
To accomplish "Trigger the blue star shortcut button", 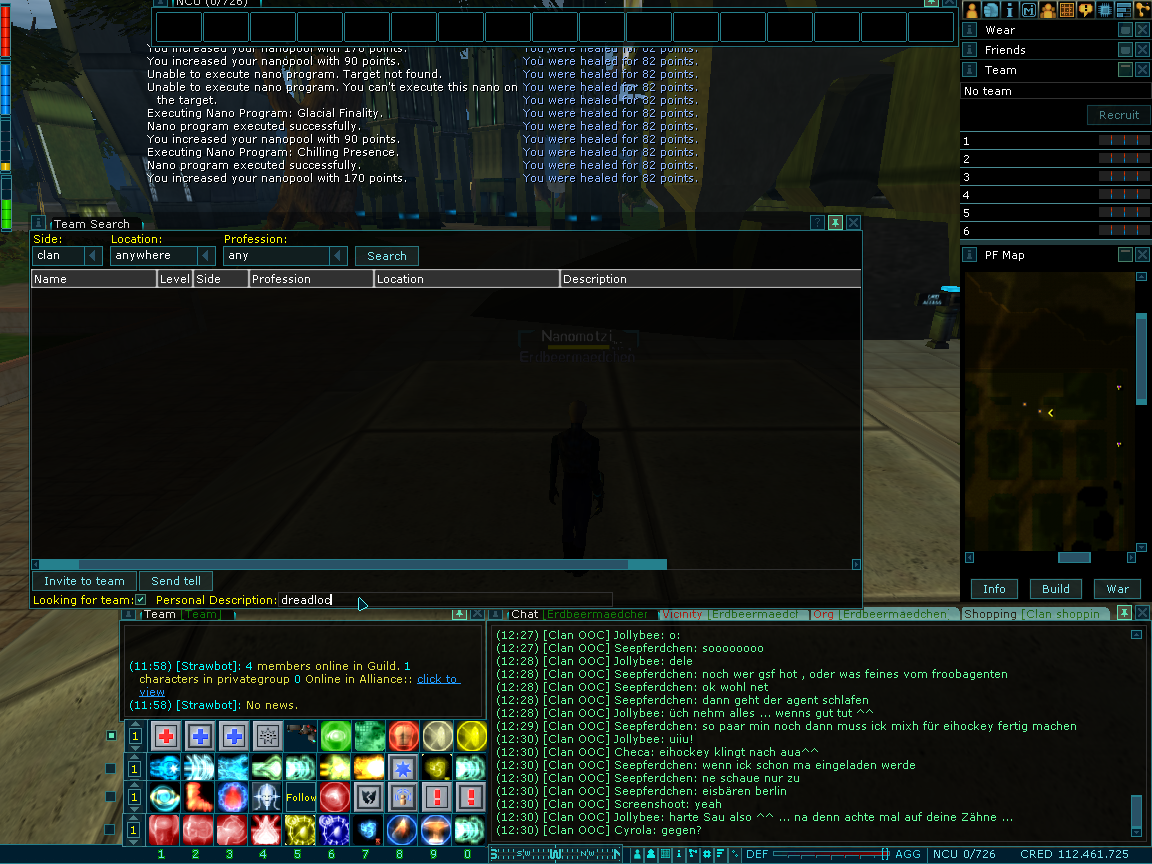I will point(403,768).
